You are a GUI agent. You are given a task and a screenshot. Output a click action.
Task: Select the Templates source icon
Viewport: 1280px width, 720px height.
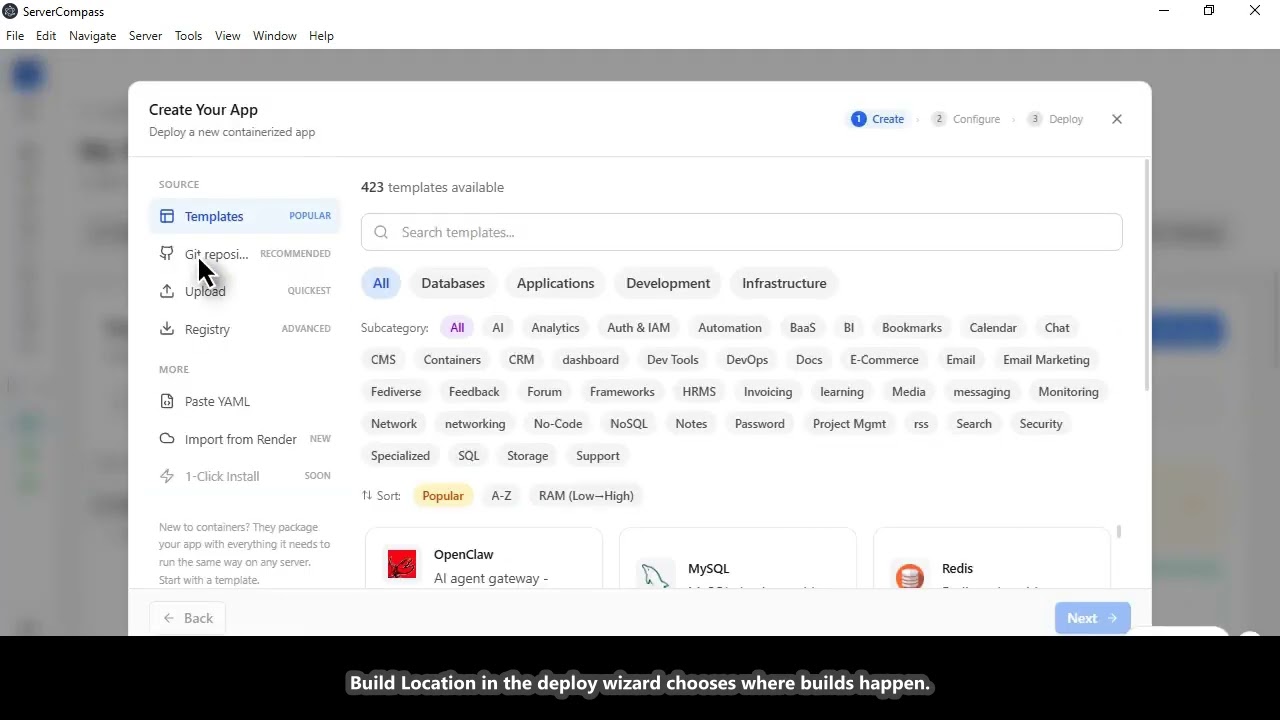pos(166,216)
